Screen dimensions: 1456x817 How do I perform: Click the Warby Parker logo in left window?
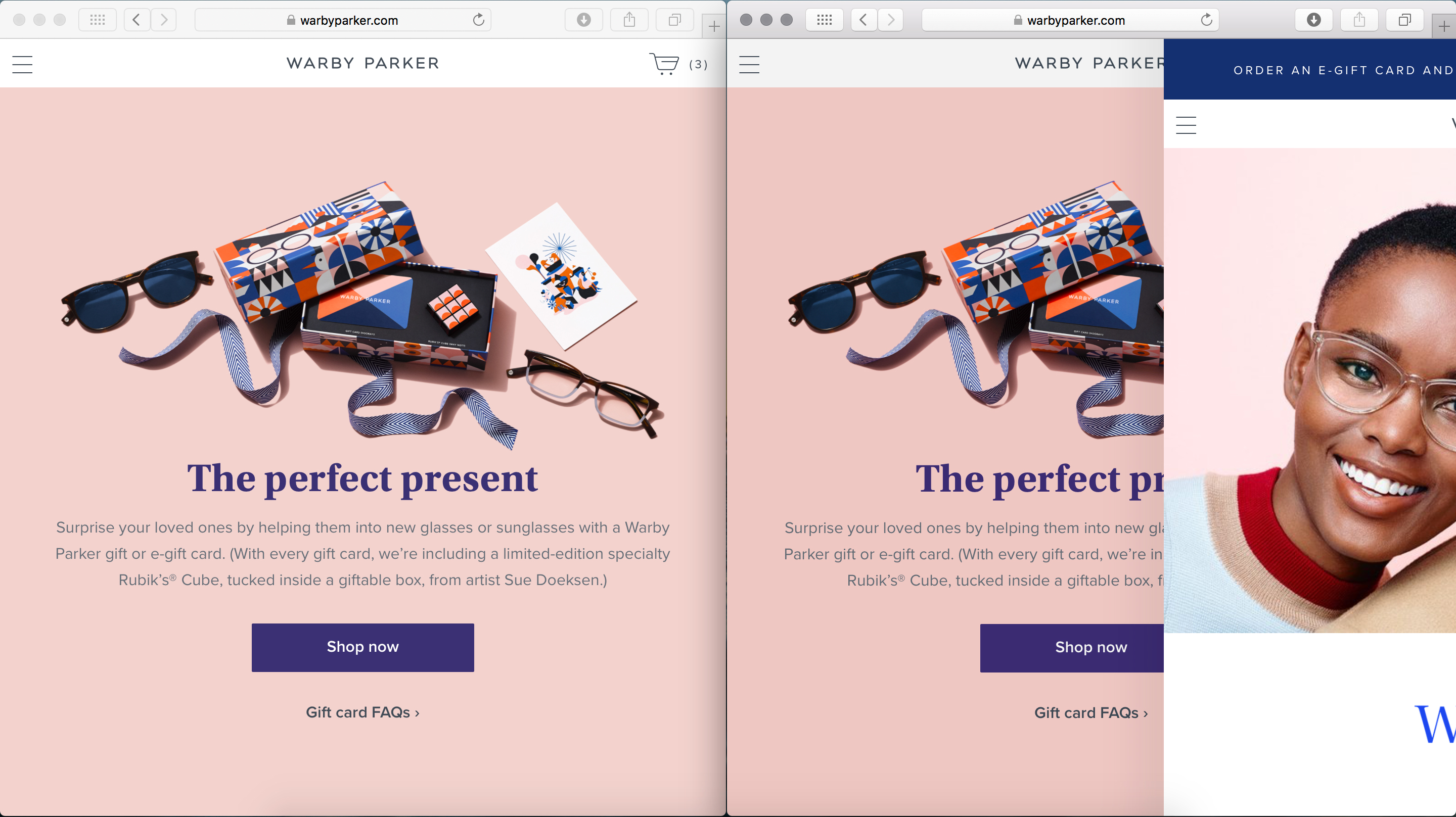coord(362,63)
